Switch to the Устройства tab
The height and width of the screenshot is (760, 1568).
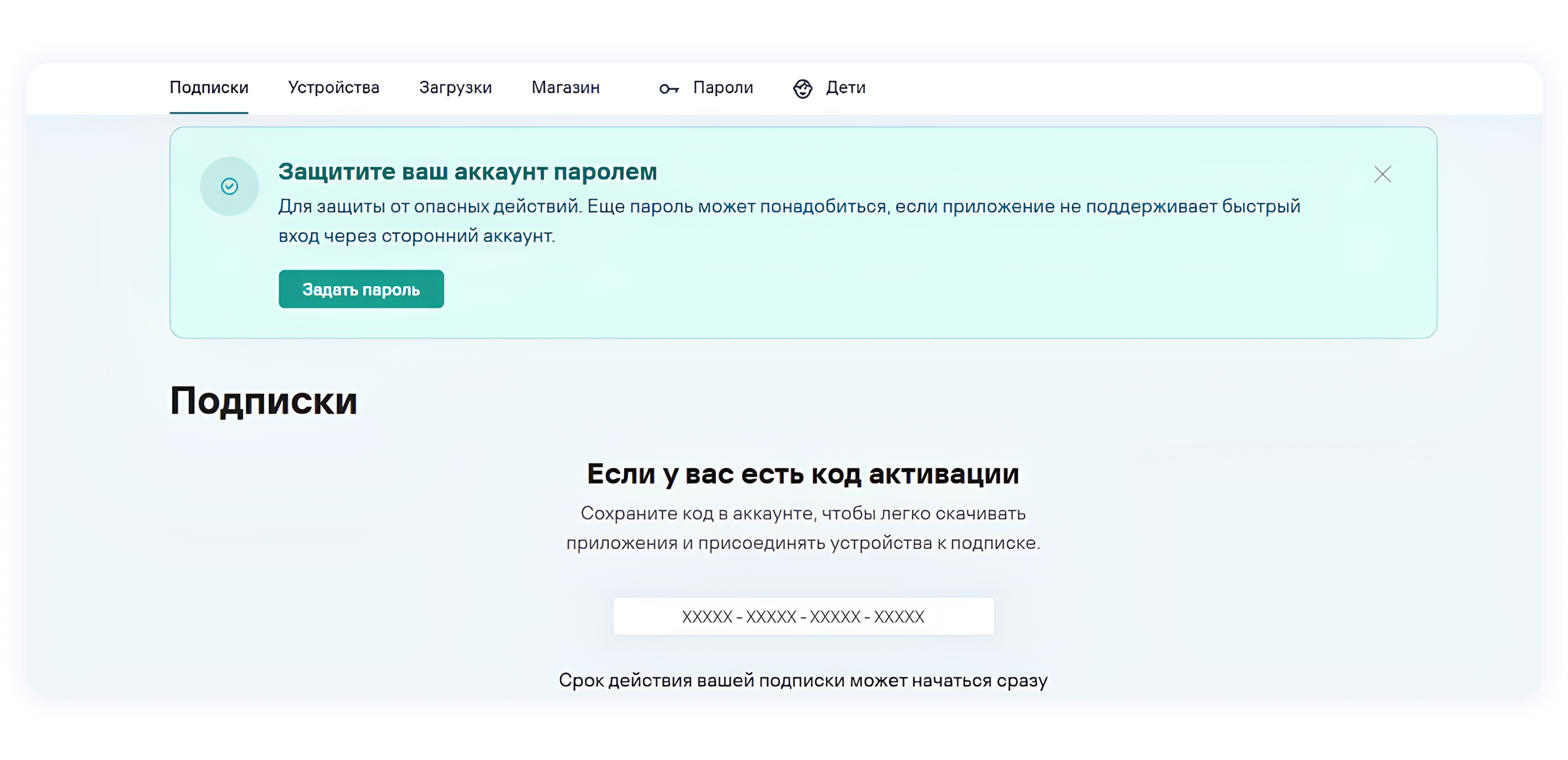pyautogui.click(x=334, y=88)
